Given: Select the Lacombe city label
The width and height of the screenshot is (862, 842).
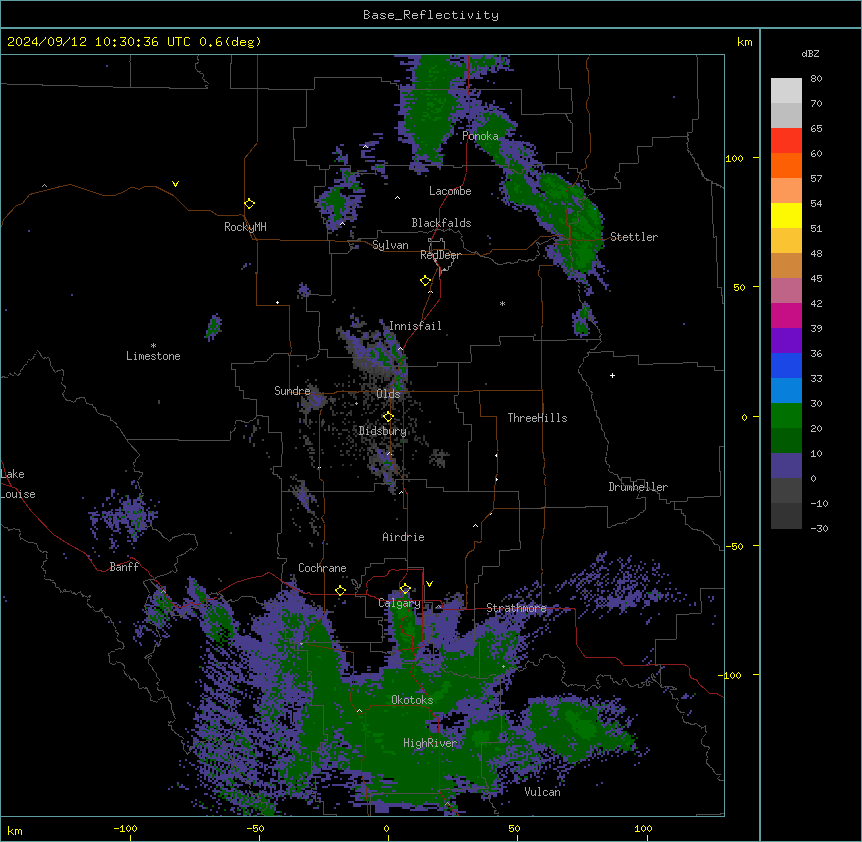Looking at the screenshot, I should point(450,191).
